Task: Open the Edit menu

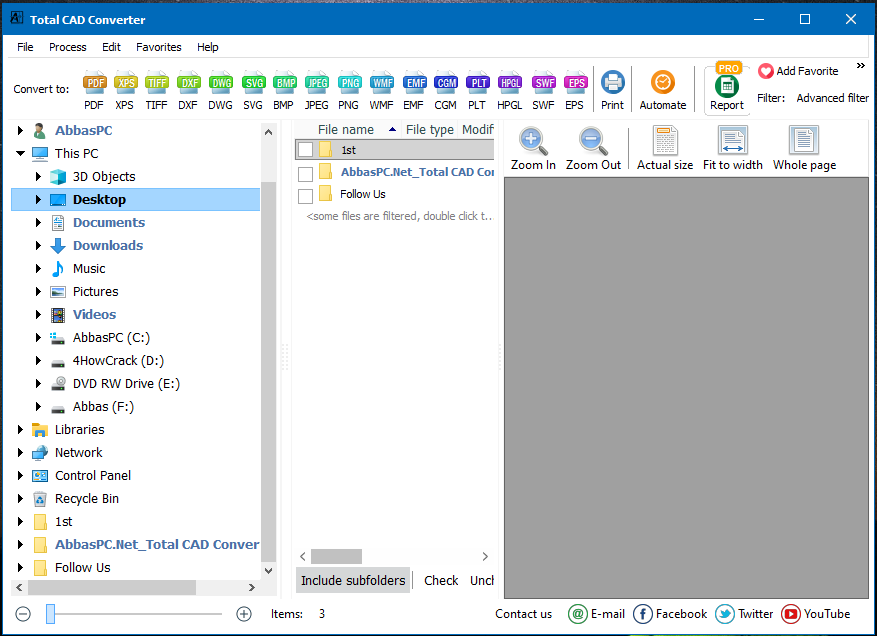Action: pyautogui.click(x=111, y=47)
